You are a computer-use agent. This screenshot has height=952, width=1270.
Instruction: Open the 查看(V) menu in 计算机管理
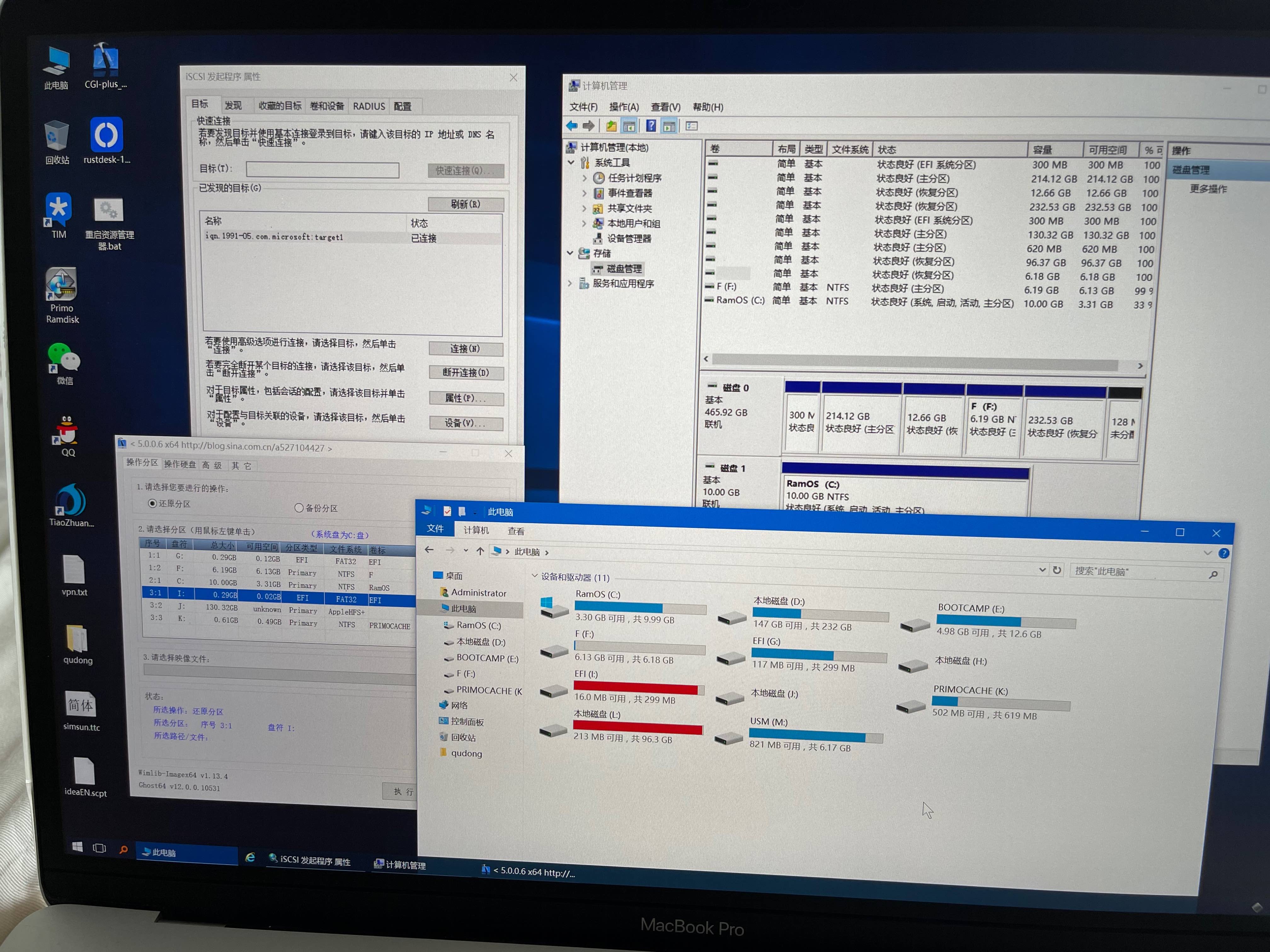(x=666, y=107)
